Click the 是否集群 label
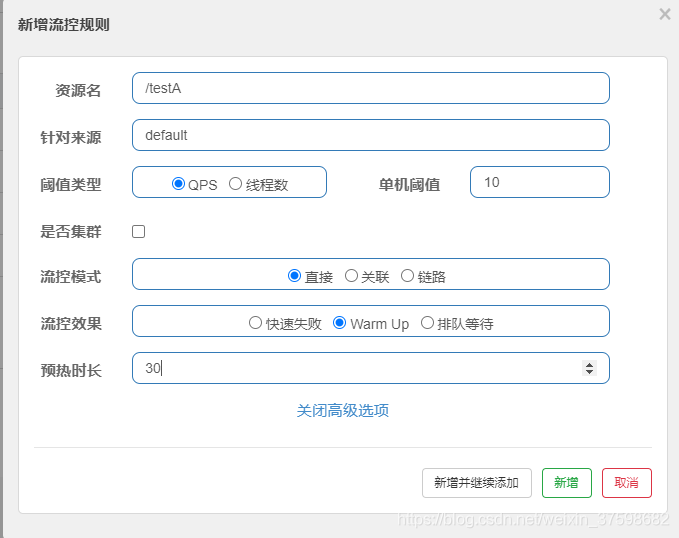Image resolution: width=679 pixels, height=538 pixels. [71, 231]
